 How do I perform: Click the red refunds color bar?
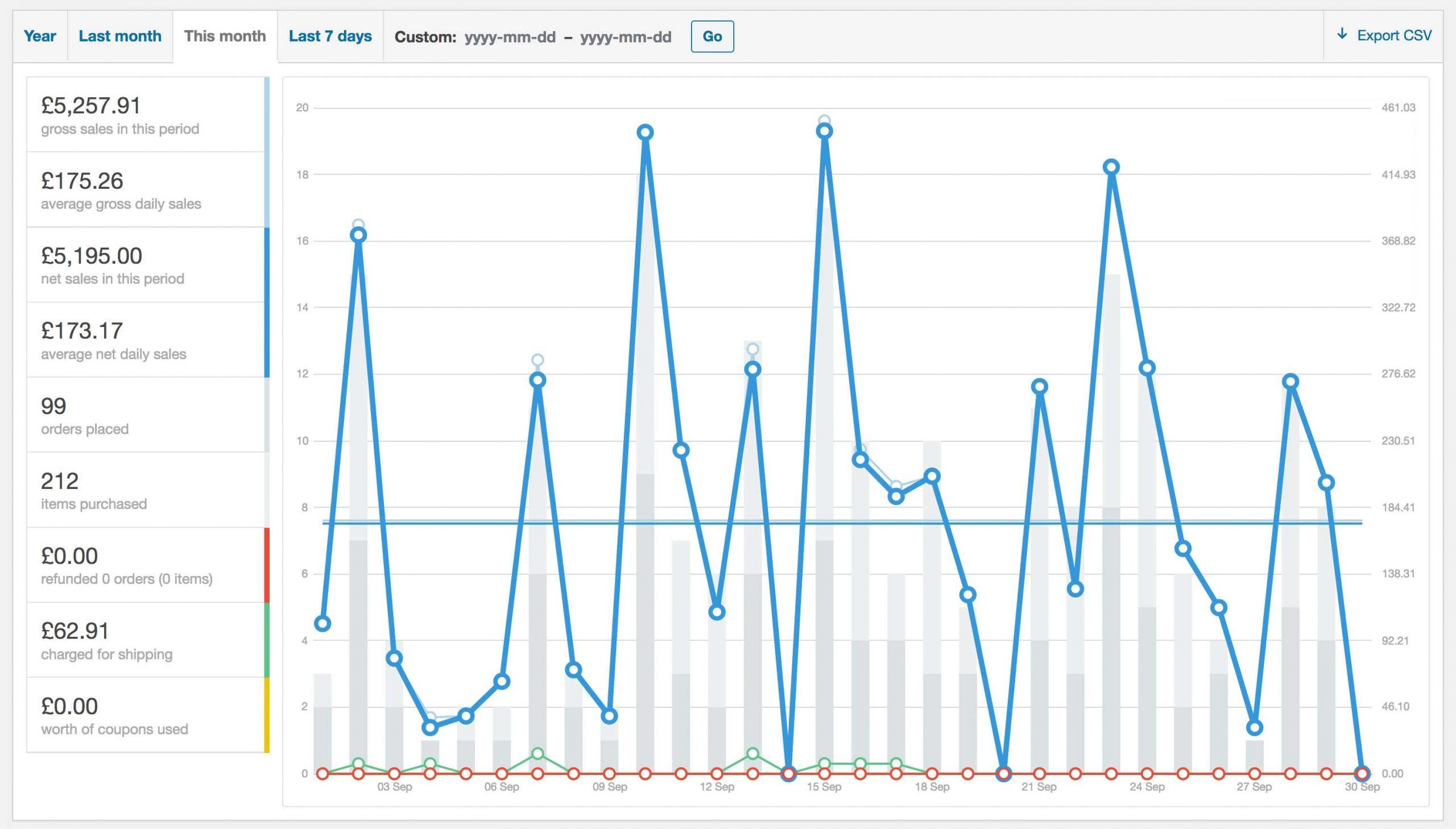(x=267, y=565)
